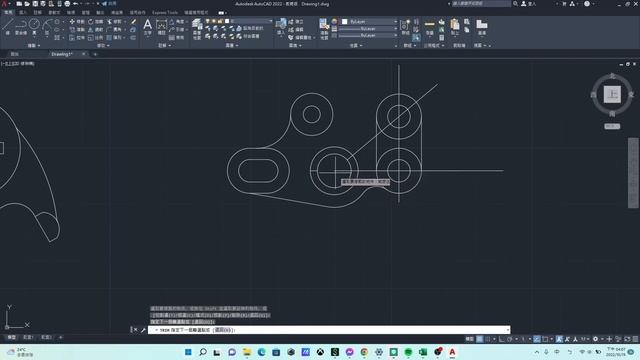Viewport: 640px width, 360px height.
Task: Select the Stretch tool
Action: tap(77, 38)
